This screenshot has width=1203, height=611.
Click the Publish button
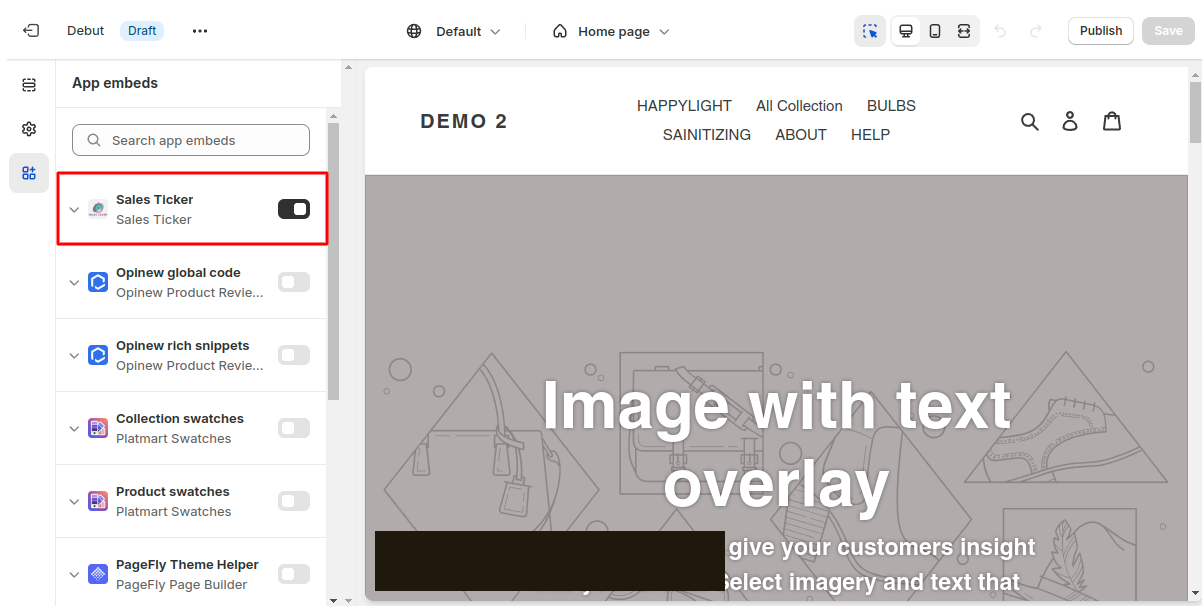[1101, 31]
